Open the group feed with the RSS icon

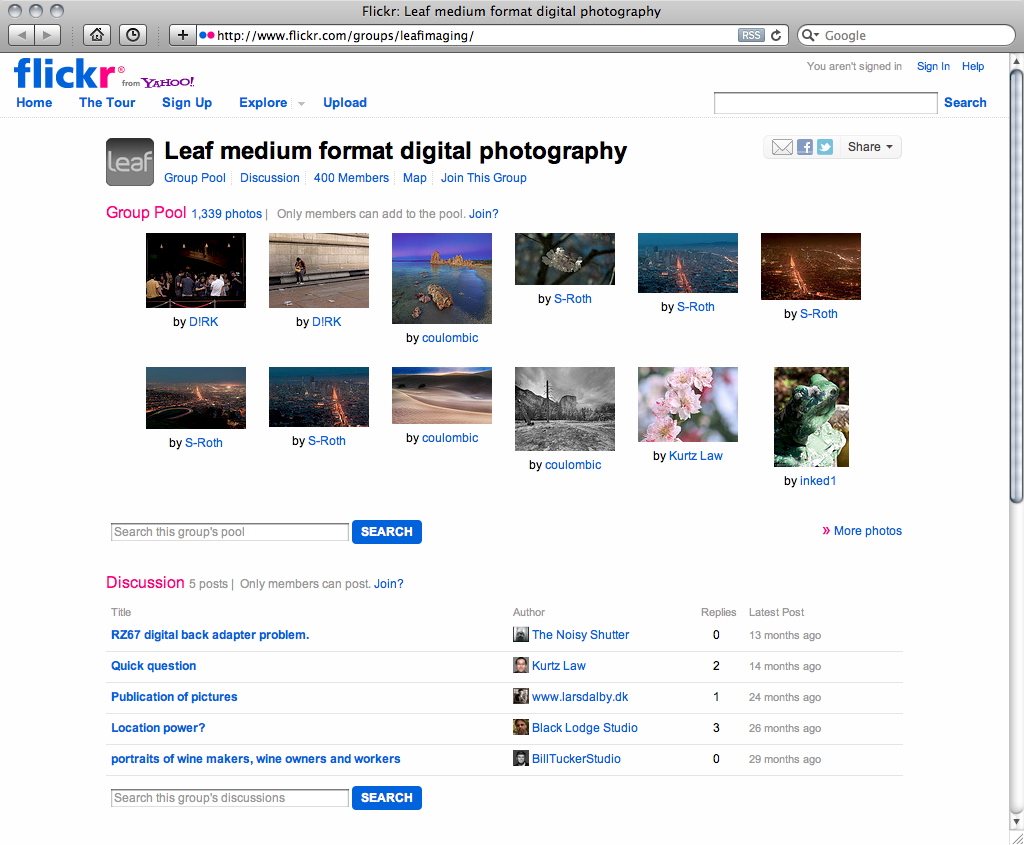[751, 34]
